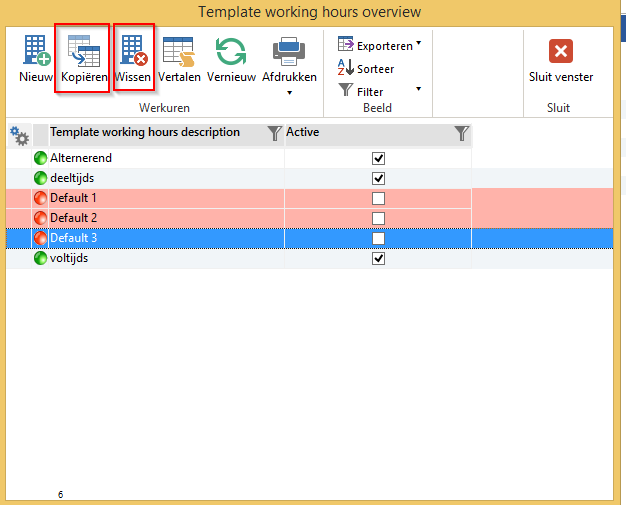Select the deeltijds row
This screenshot has height=505, width=626.
point(150,178)
